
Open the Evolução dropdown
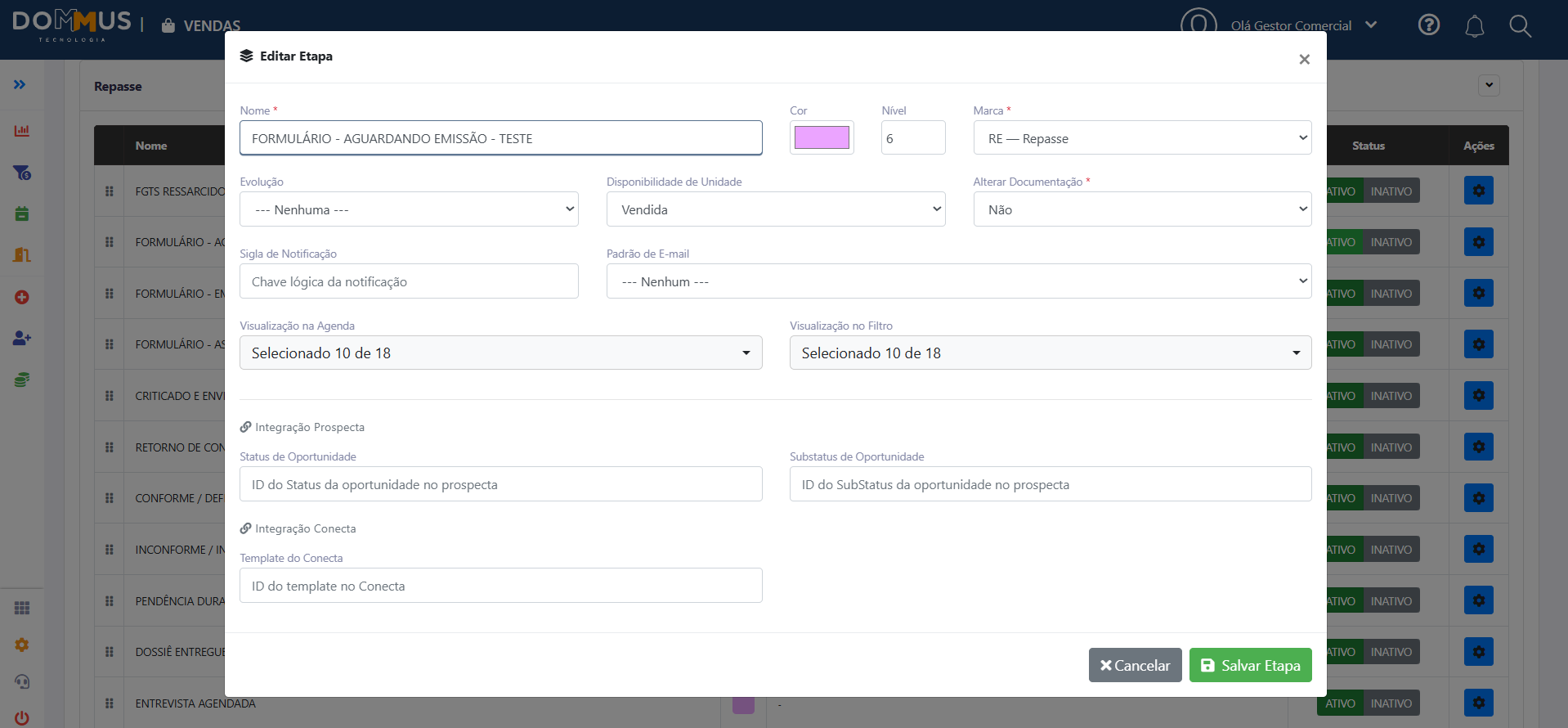409,209
